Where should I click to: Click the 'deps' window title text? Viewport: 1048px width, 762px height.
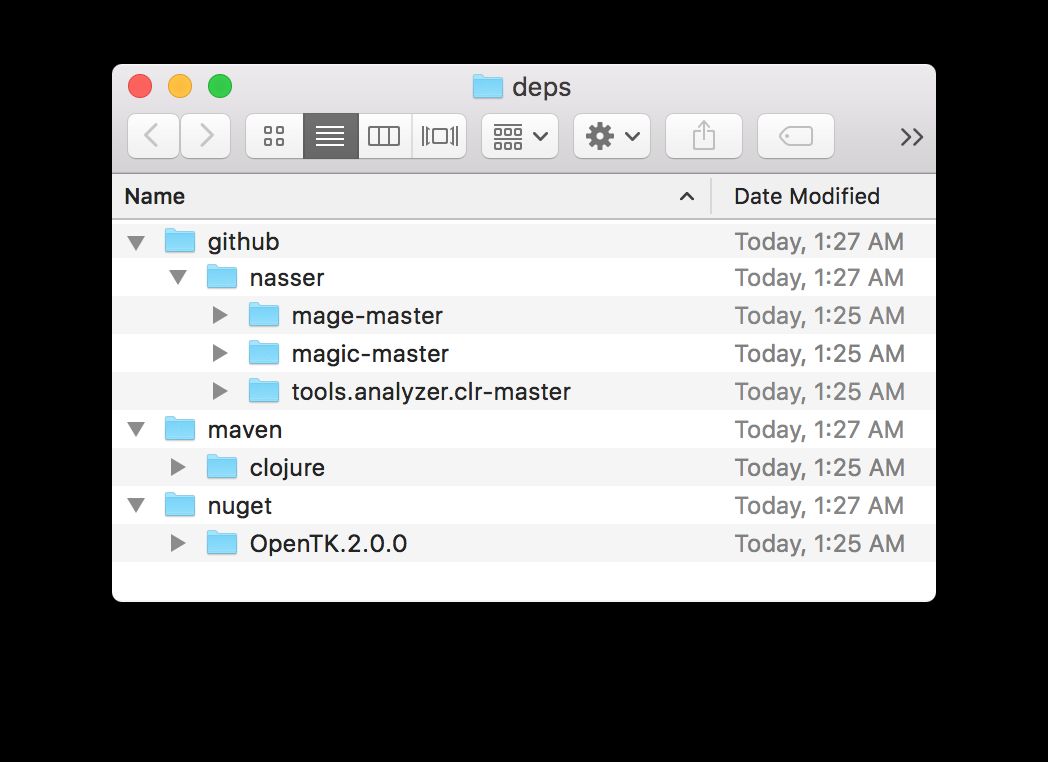(541, 88)
